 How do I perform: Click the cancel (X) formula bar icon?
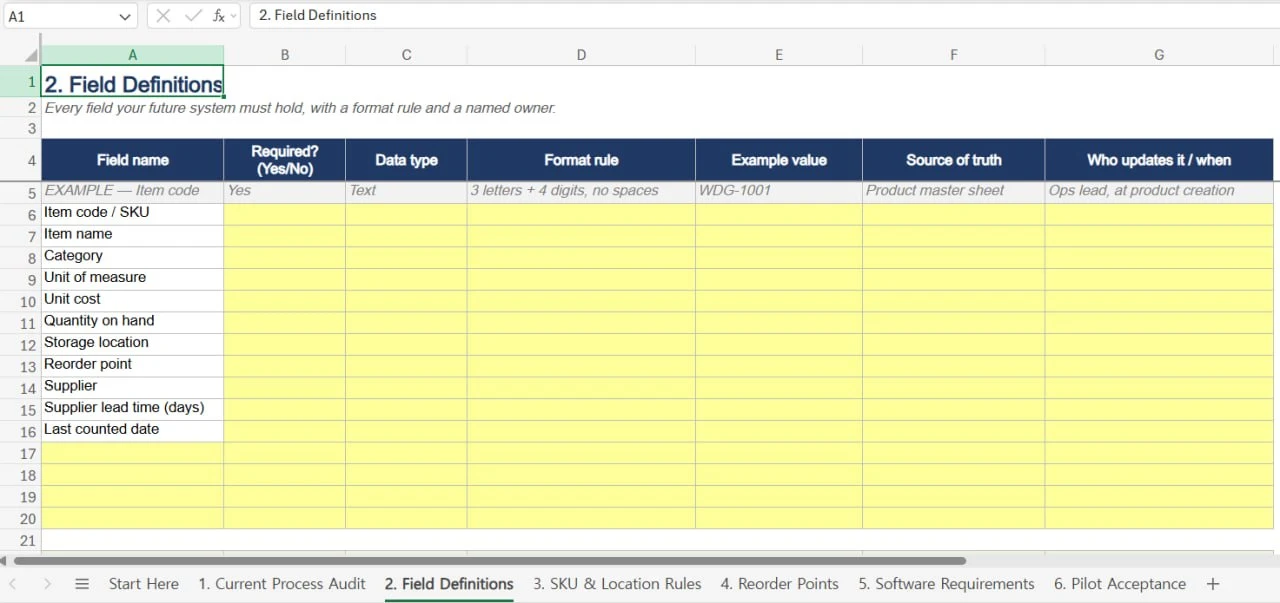point(164,16)
